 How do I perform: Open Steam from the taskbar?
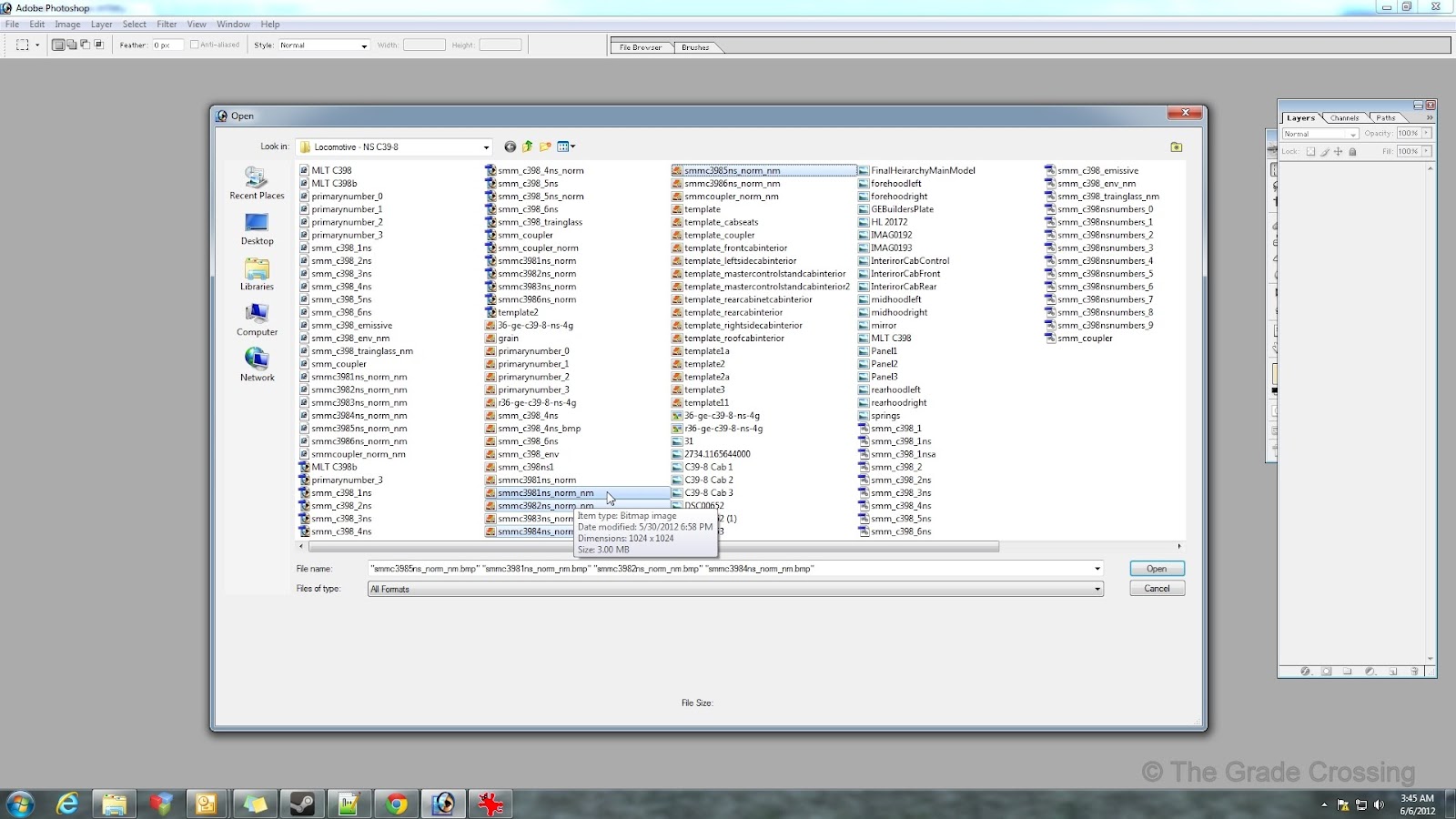tap(301, 804)
